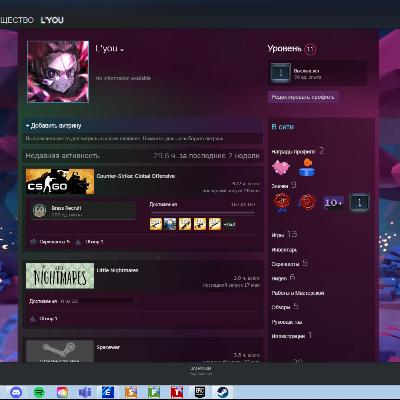Click the Добавить витрину bar
The width and height of the screenshot is (400, 400).
[143, 126]
